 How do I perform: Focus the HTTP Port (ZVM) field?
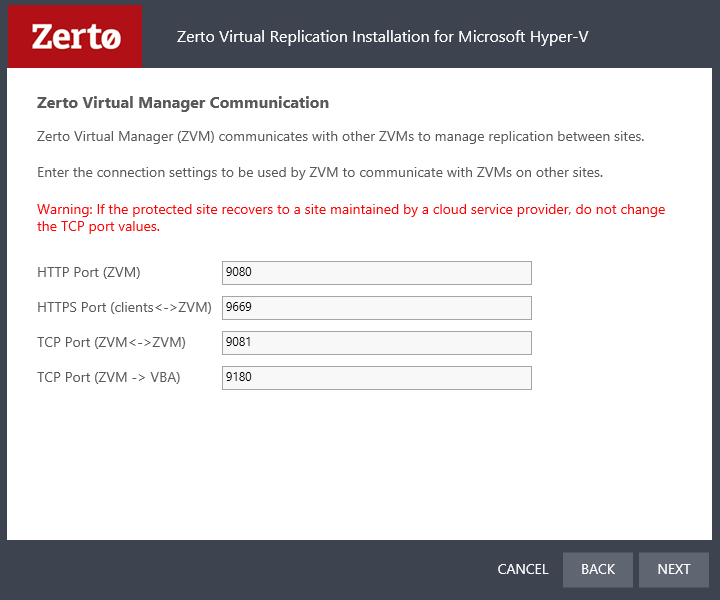377,273
